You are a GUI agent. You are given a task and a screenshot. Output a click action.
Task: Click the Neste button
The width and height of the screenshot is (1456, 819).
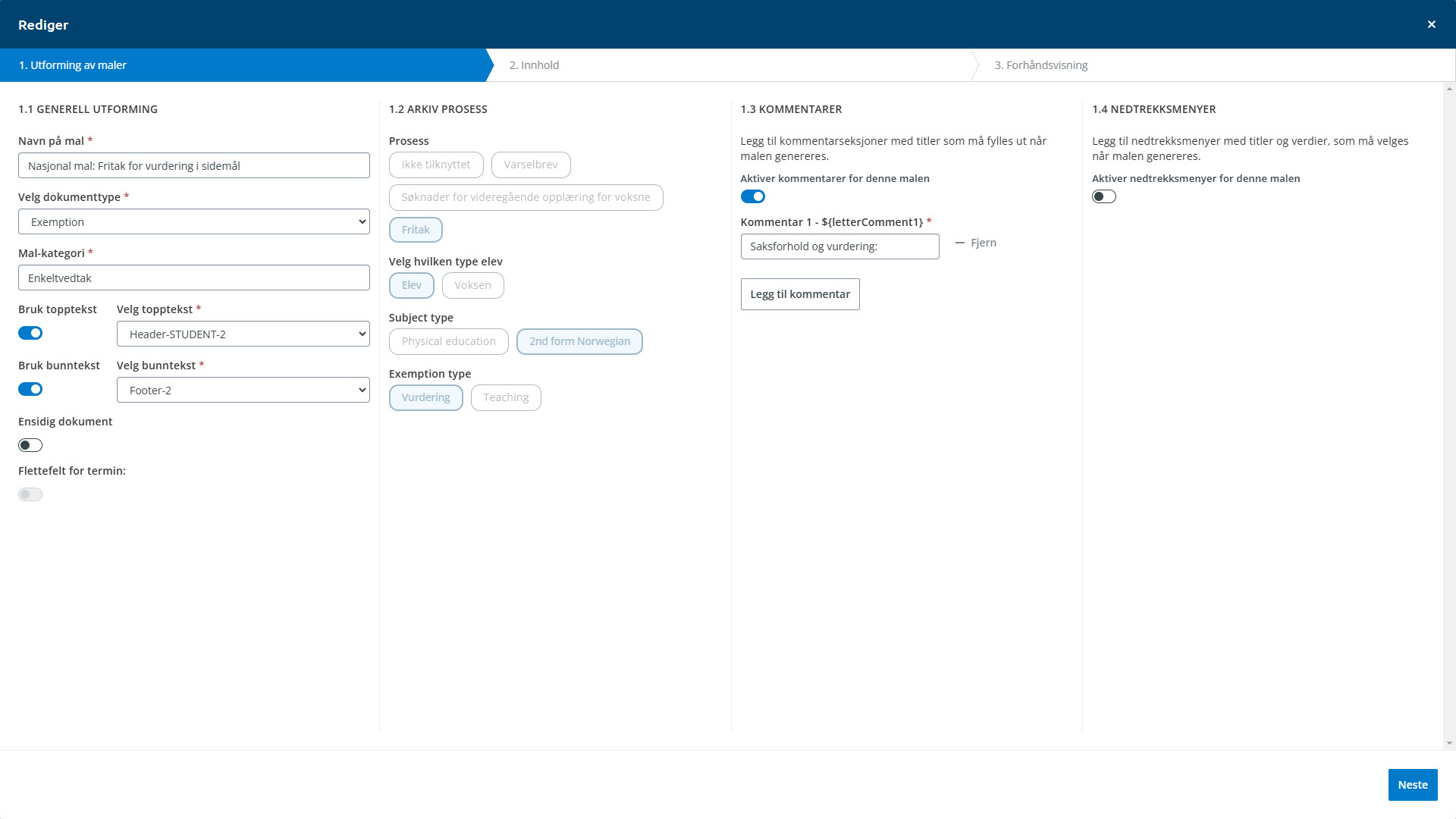pyautogui.click(x=1412, y=785)
